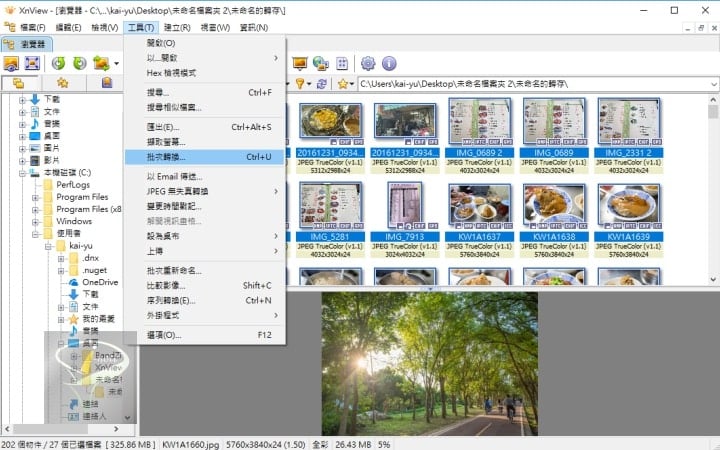The image size is (720, 450).
Task: Choose 選項(O)... at the menu bottom
Action: coord(205,335)
